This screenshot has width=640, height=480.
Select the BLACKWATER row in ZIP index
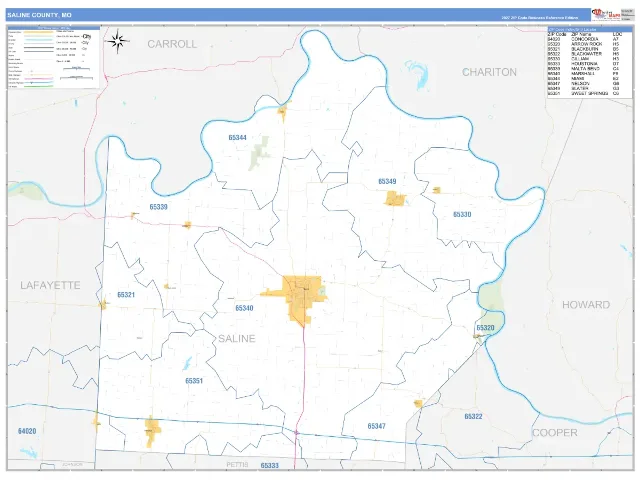click(x=584, y=54)
